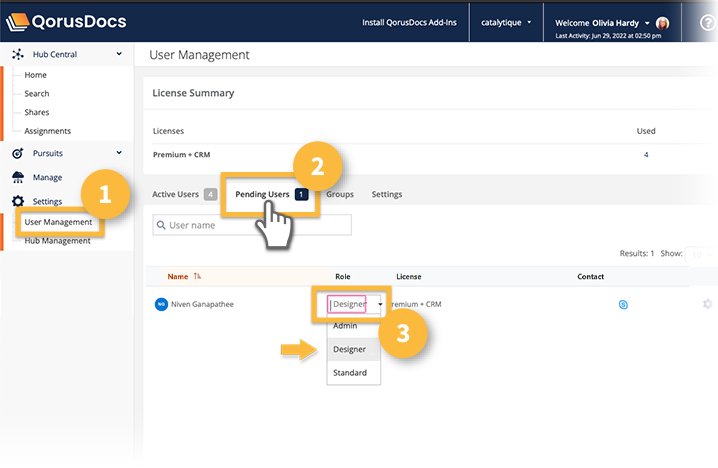The width and height of the screenshot is (718, 468).
Task: Open row settings gear for Niven Ganapathee
Action: click(707, 304)
